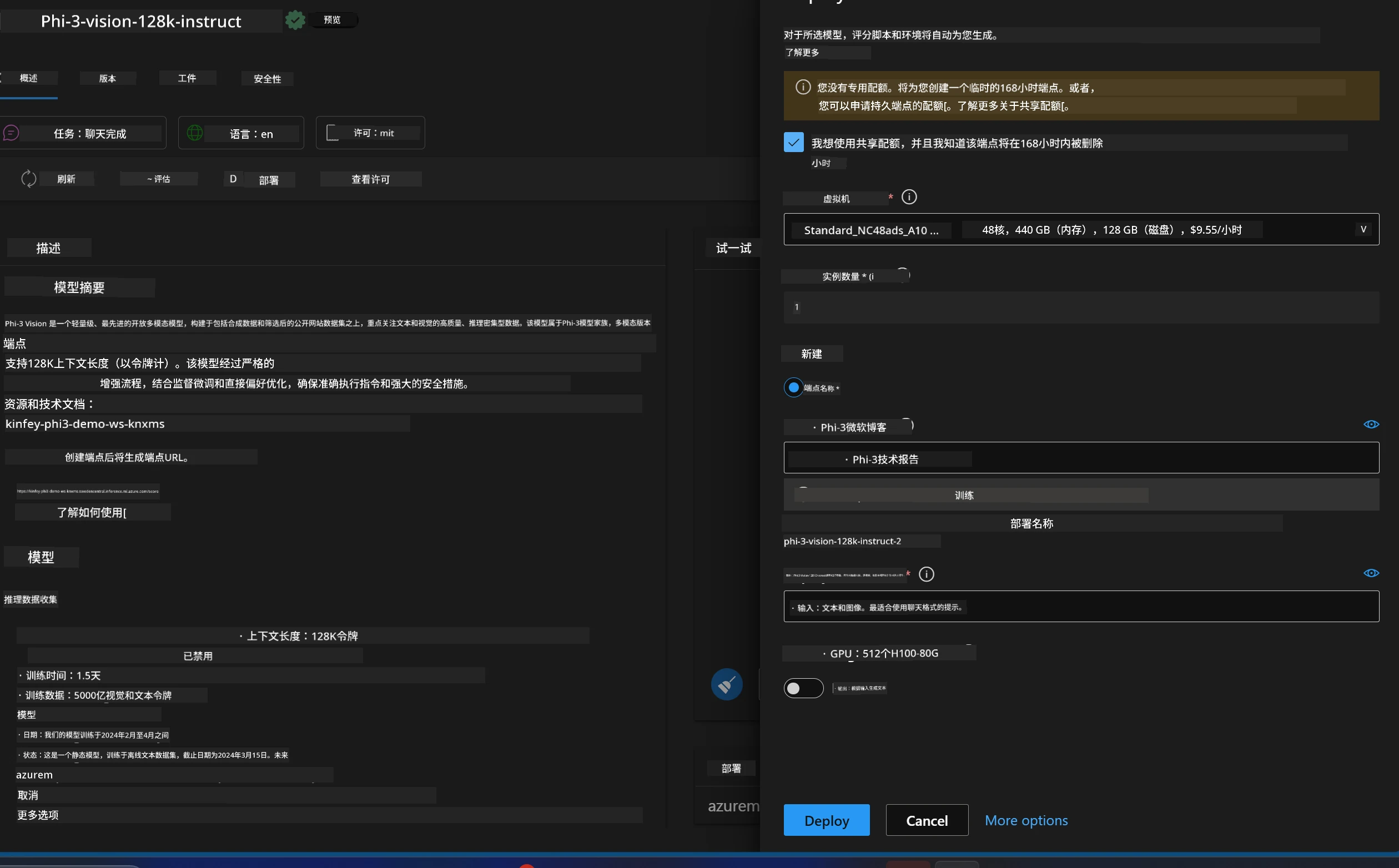This screenshot has width=1399, height=868.
Task: Follow the 了解更多 link in the deploy panel
Action: pos(802,52)
